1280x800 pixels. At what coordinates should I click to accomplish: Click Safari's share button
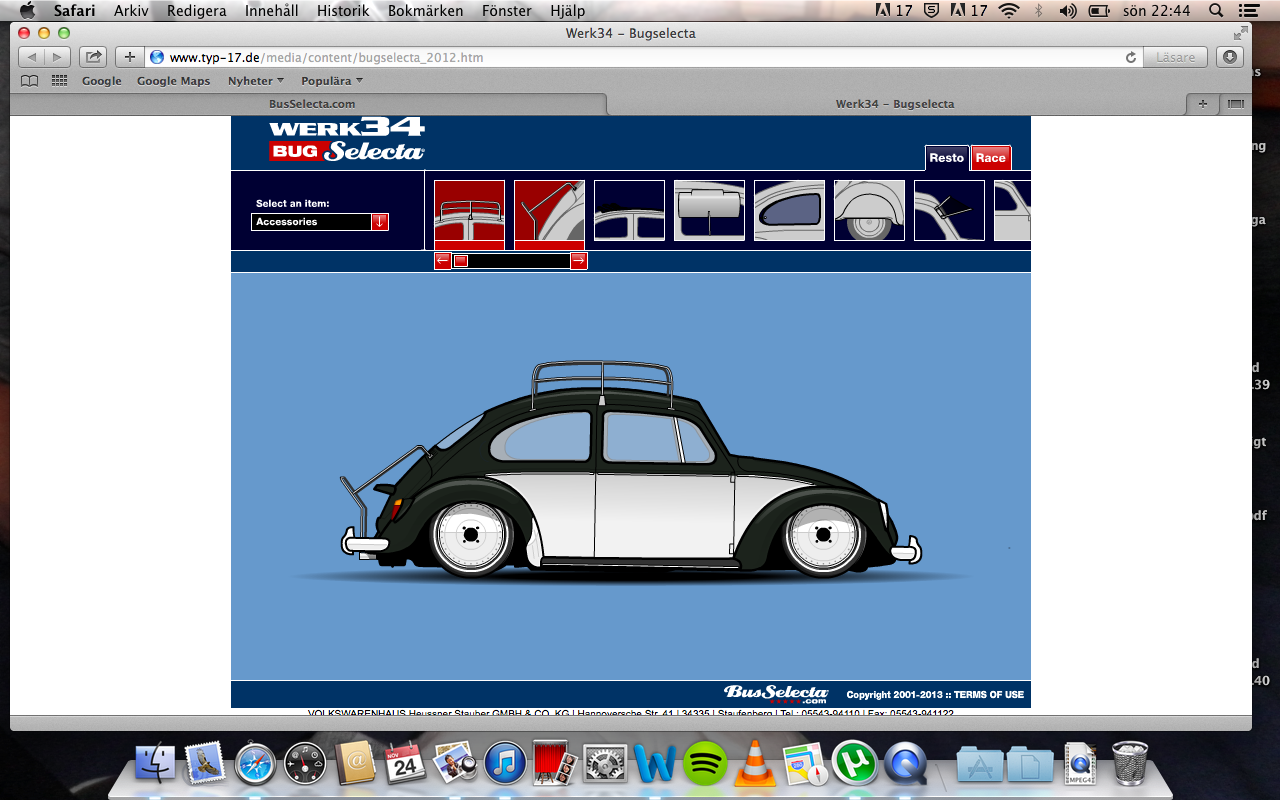point(93,57)
